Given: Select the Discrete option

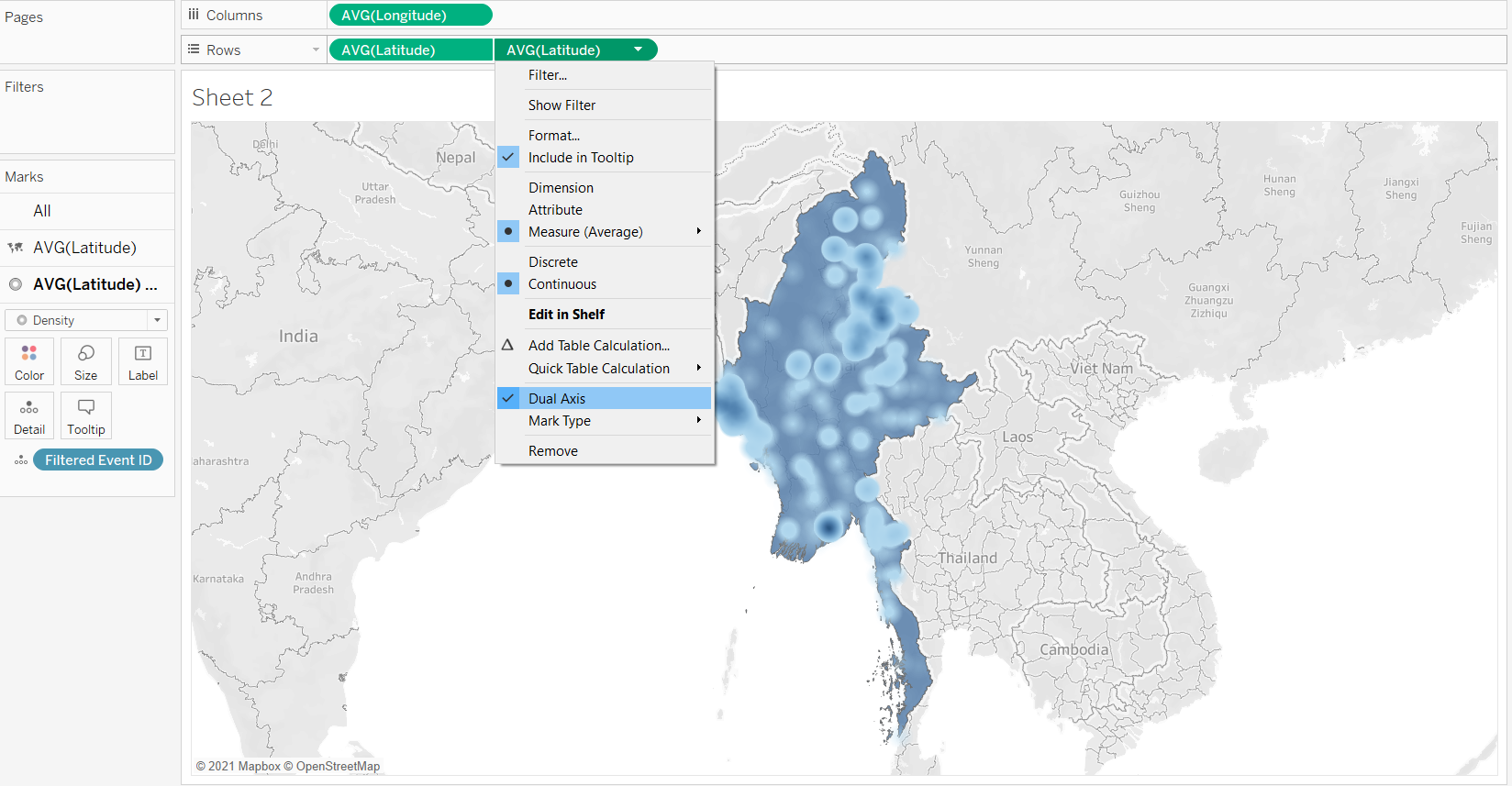Looking at the screenshot, I should 553,262.
